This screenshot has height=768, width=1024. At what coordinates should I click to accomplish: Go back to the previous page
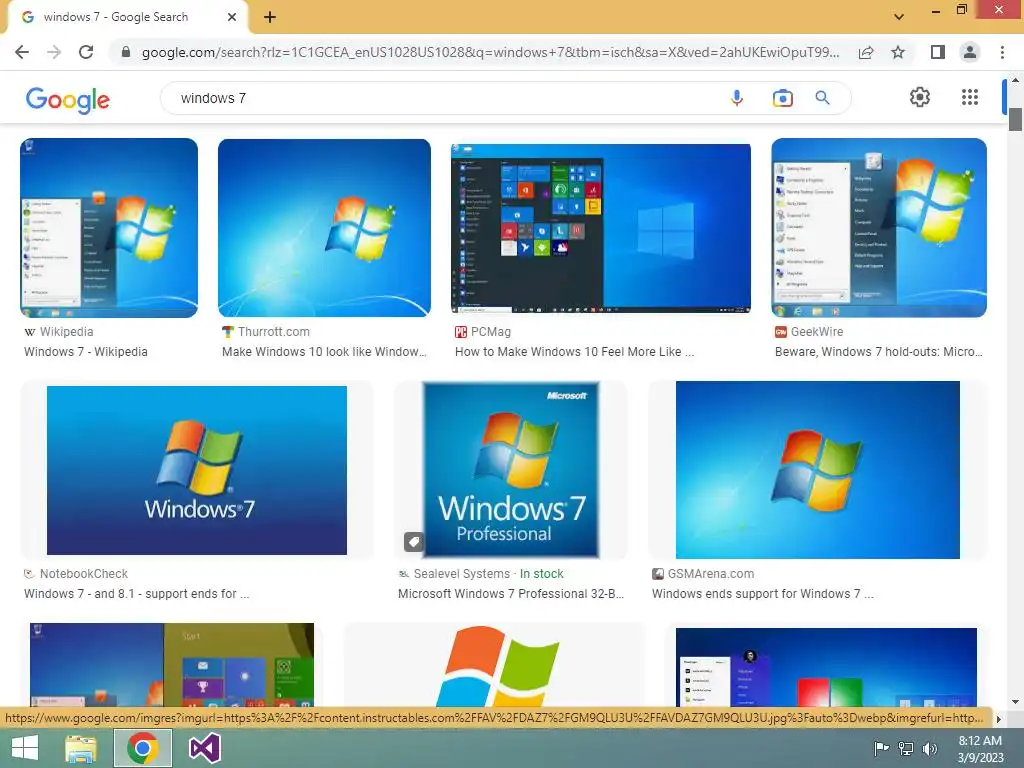22,52
